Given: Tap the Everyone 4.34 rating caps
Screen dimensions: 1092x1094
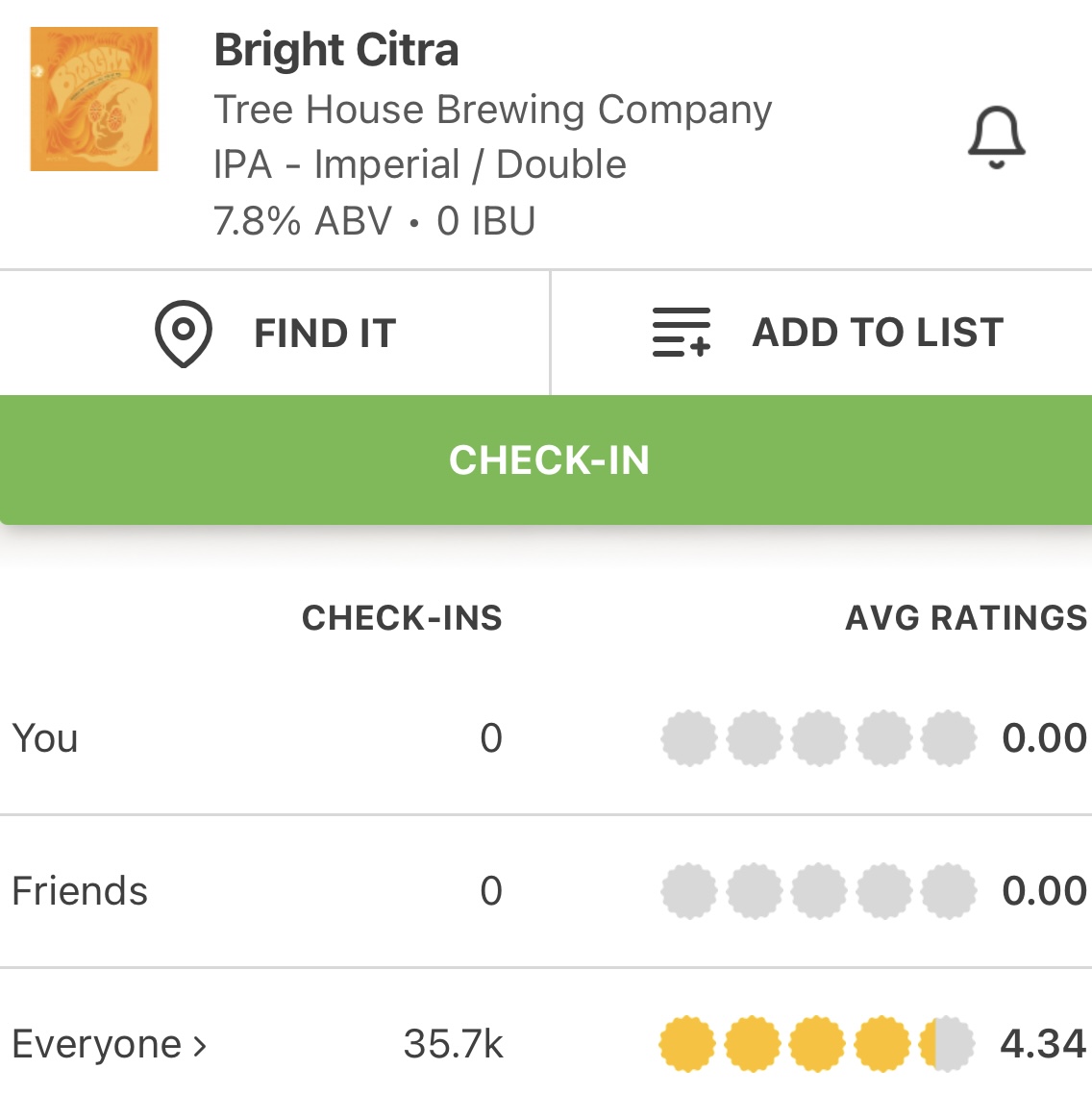Looking at the screenshot, I should tap(817, 1044).
